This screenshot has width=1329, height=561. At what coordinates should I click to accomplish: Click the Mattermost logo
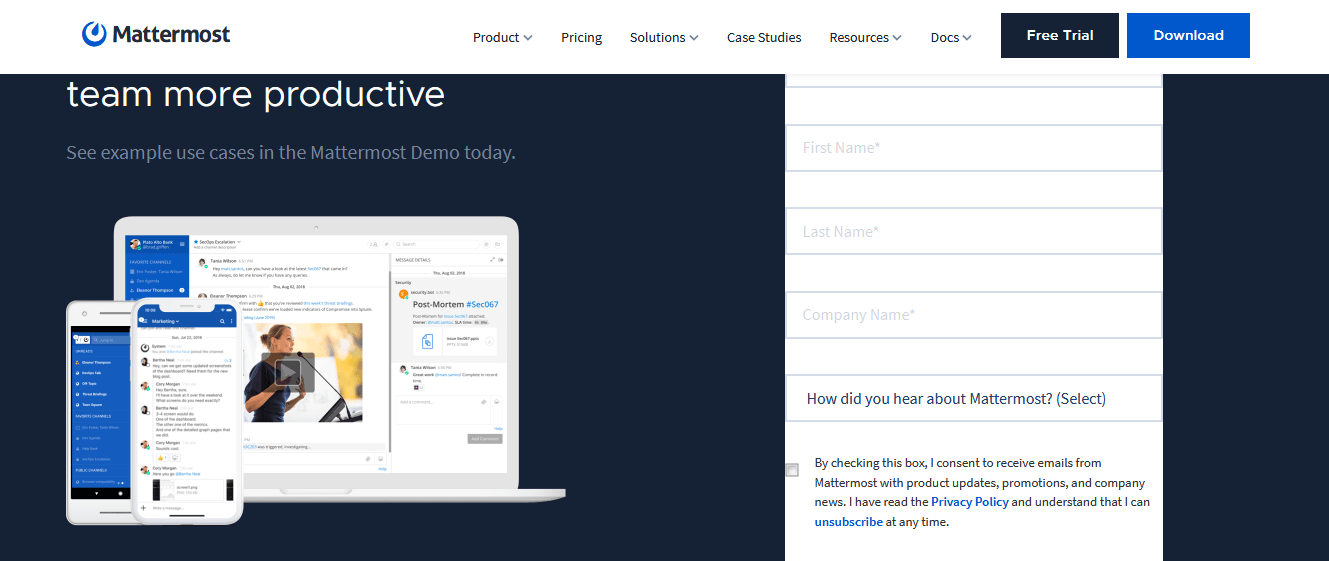pos(156,35)
